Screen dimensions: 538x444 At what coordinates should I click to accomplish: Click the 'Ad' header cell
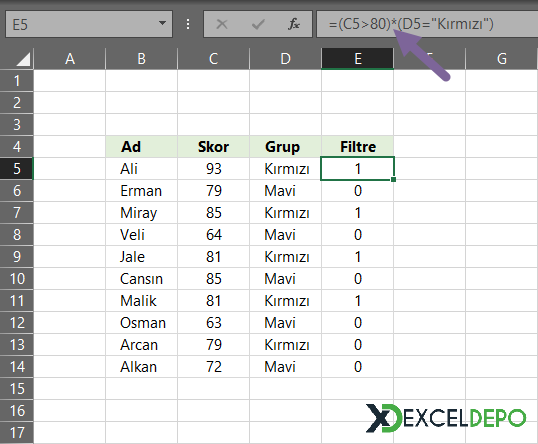click(x=141, y=147)
